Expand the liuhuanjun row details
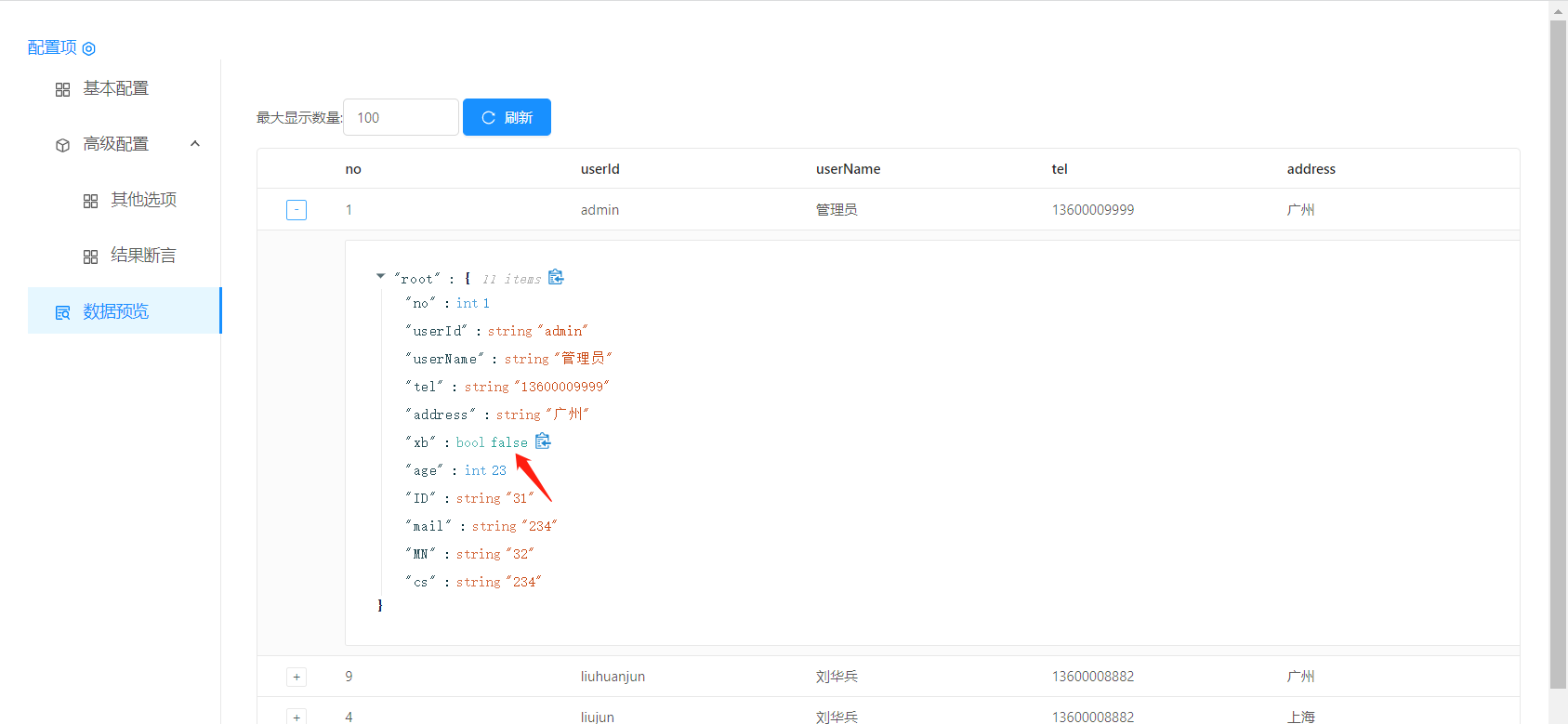 (296, 677)
